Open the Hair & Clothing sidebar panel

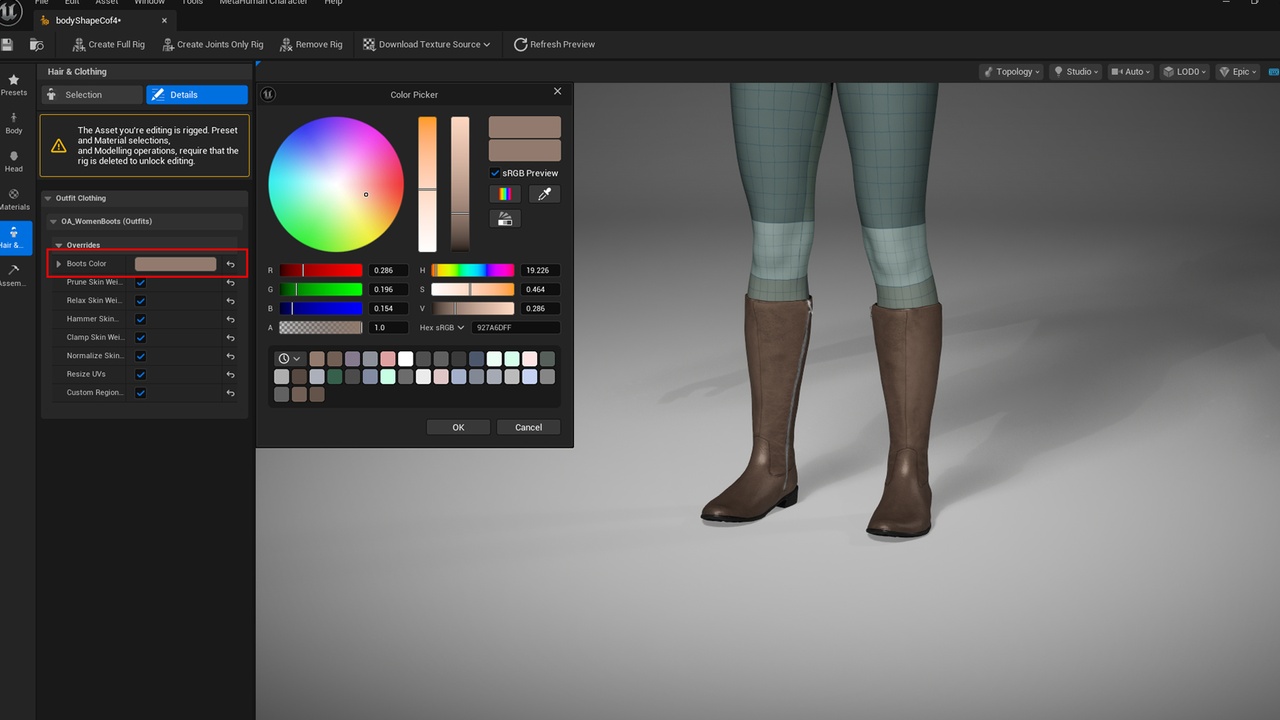(x=14, y=237)
